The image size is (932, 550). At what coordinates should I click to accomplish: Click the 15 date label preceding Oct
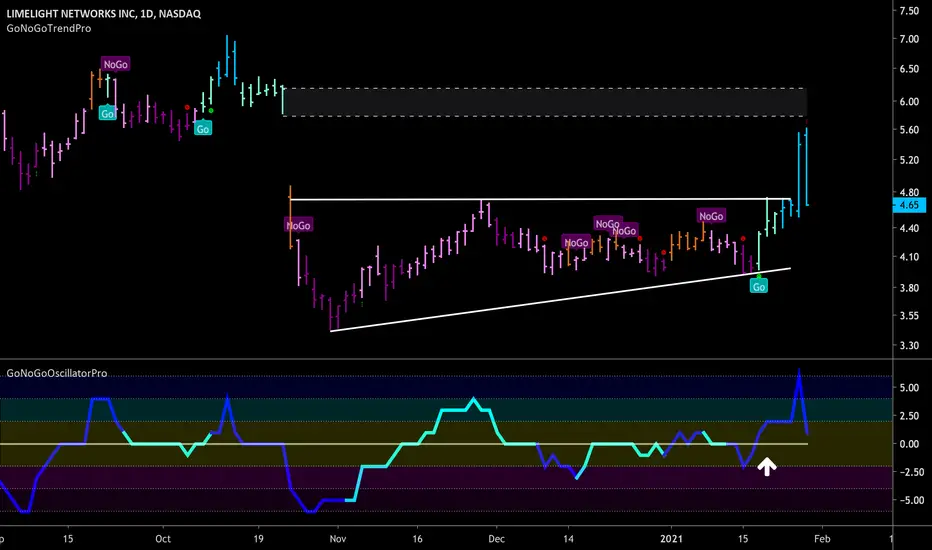tap(68, 539)
